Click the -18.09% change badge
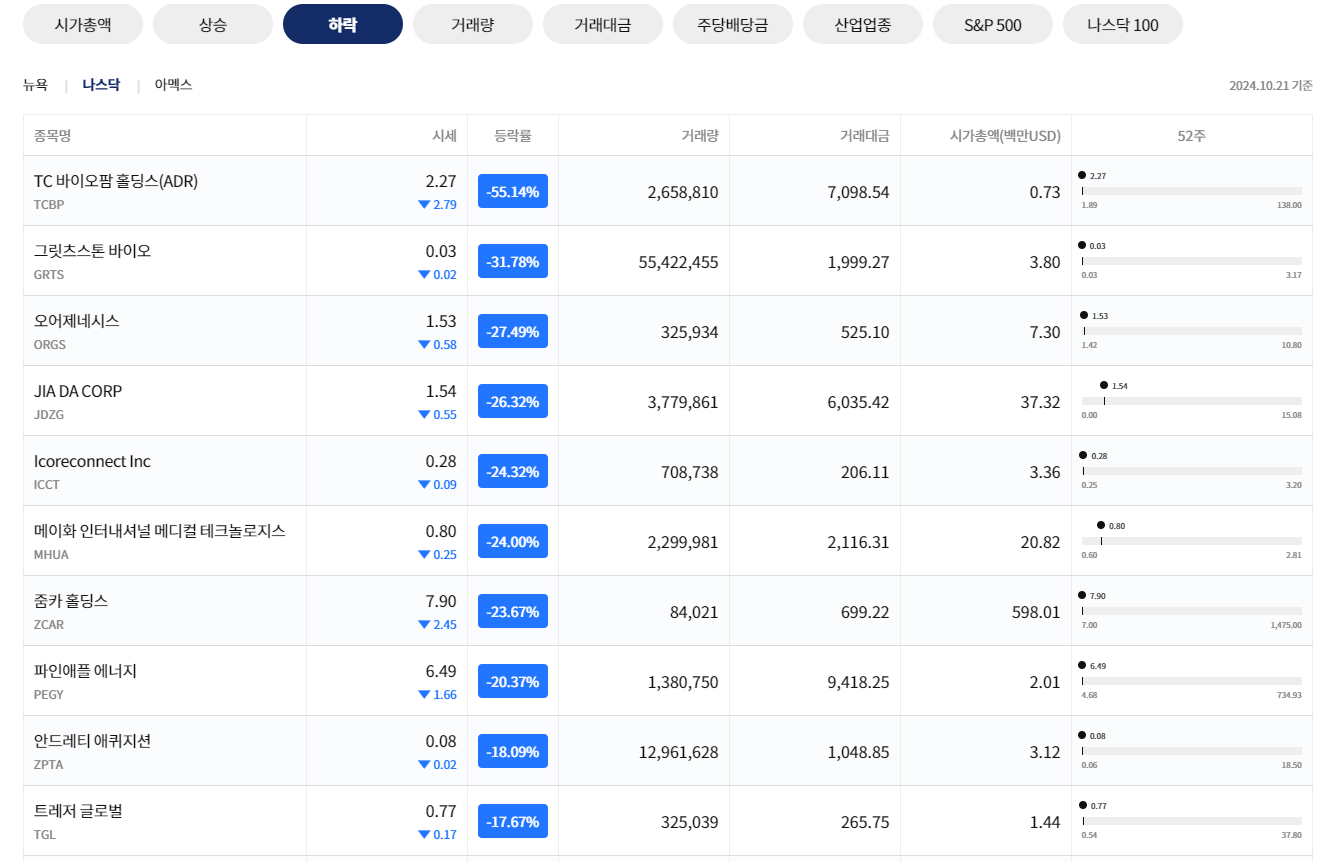The height and width of the screenshot is (862, 1322). tap(513, 751)
